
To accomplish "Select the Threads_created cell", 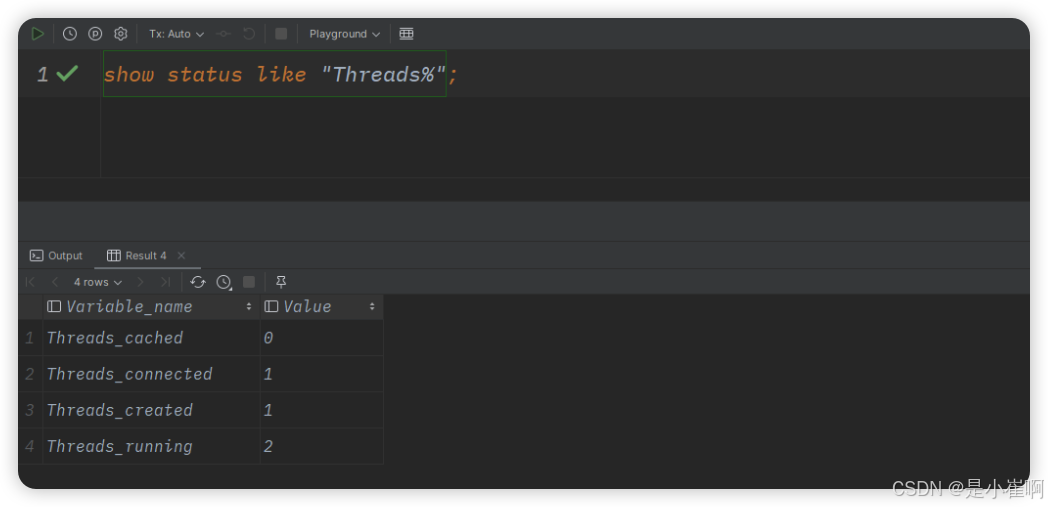I will click(x=152, y=410).
